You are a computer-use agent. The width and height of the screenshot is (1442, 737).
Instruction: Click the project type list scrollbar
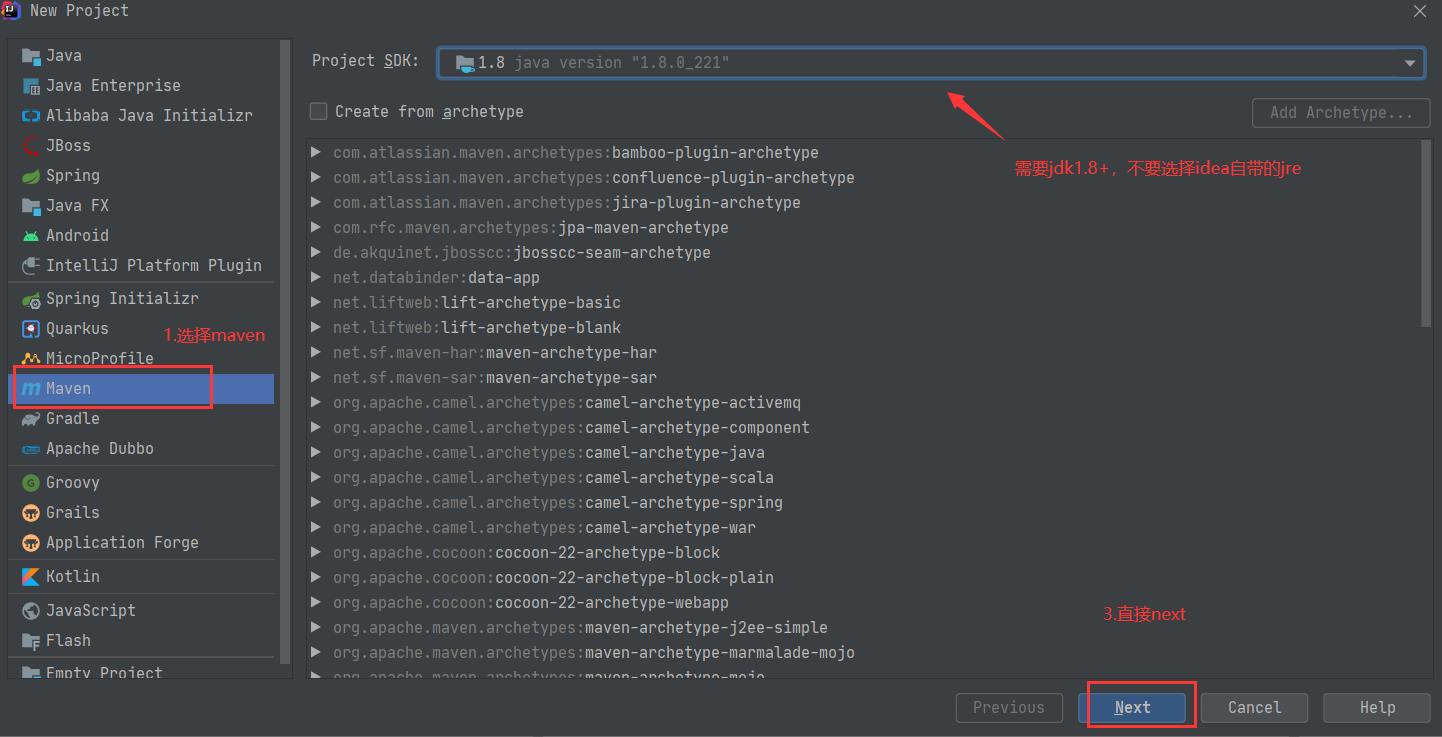point(286,350)
